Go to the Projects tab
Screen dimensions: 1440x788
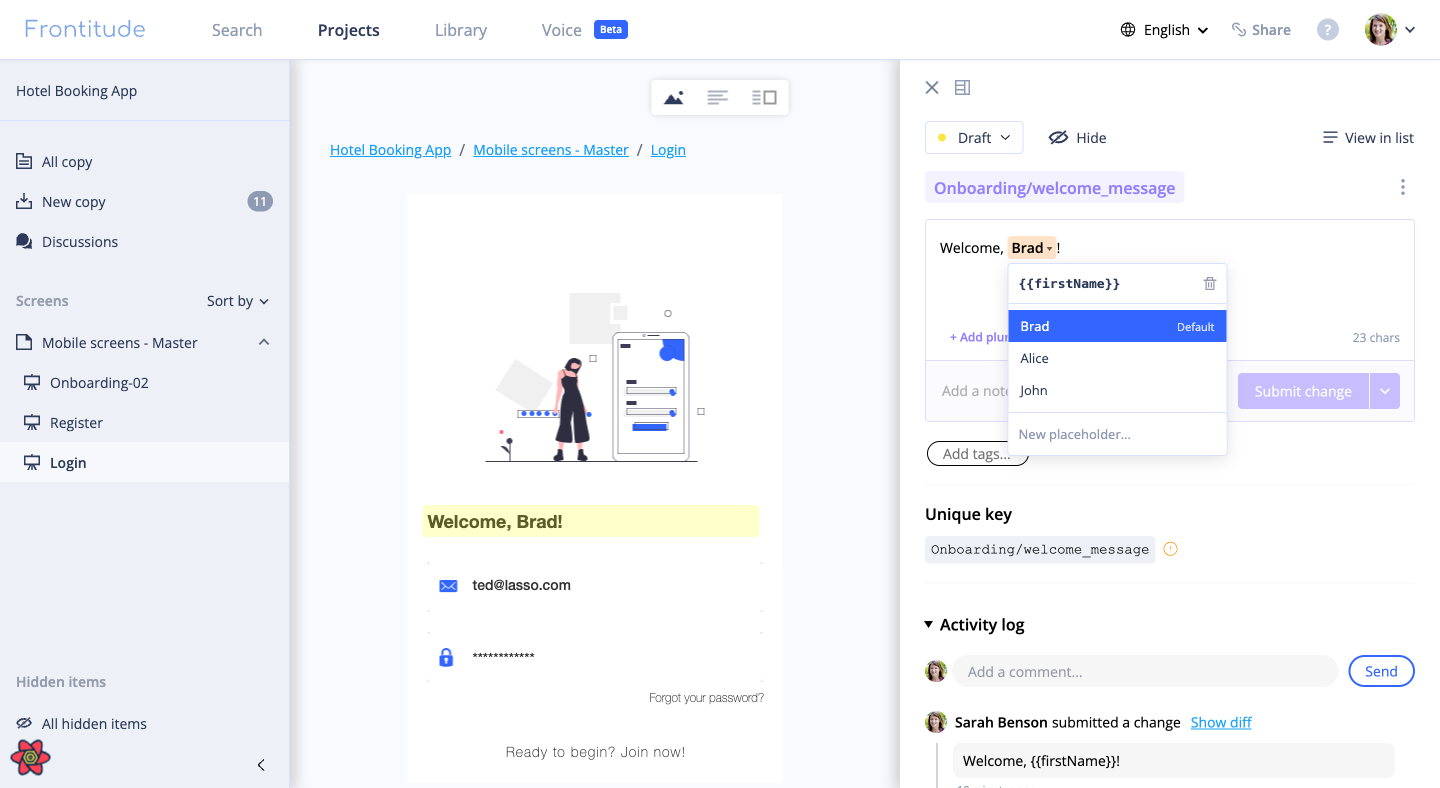point(349,30)
